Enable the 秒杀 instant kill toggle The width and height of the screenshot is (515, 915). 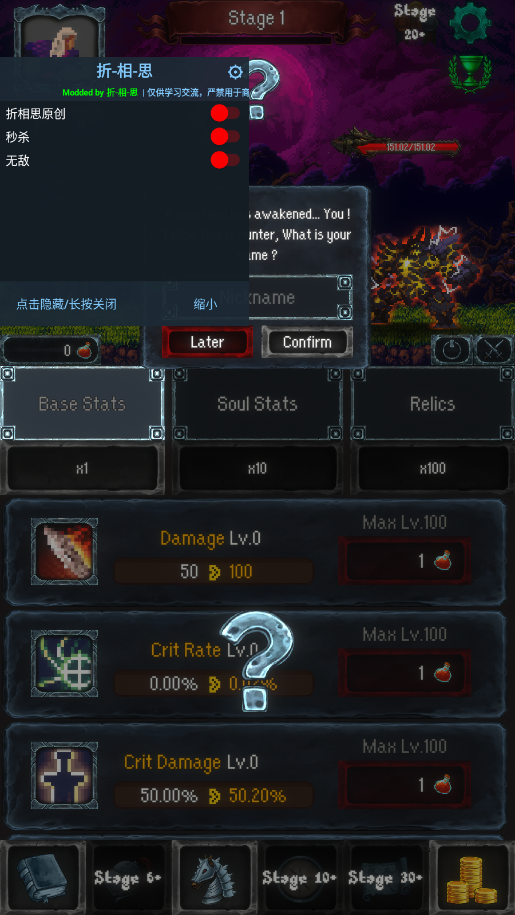225,137
